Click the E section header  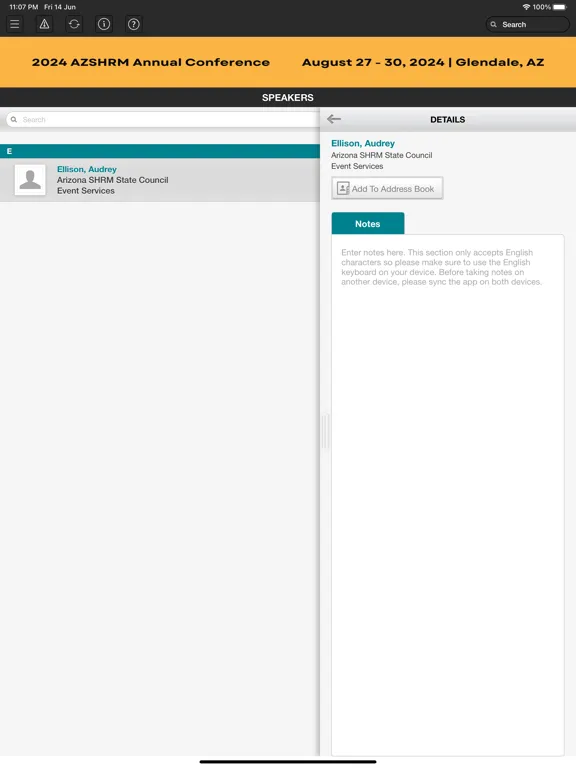(x=160, y=151)
